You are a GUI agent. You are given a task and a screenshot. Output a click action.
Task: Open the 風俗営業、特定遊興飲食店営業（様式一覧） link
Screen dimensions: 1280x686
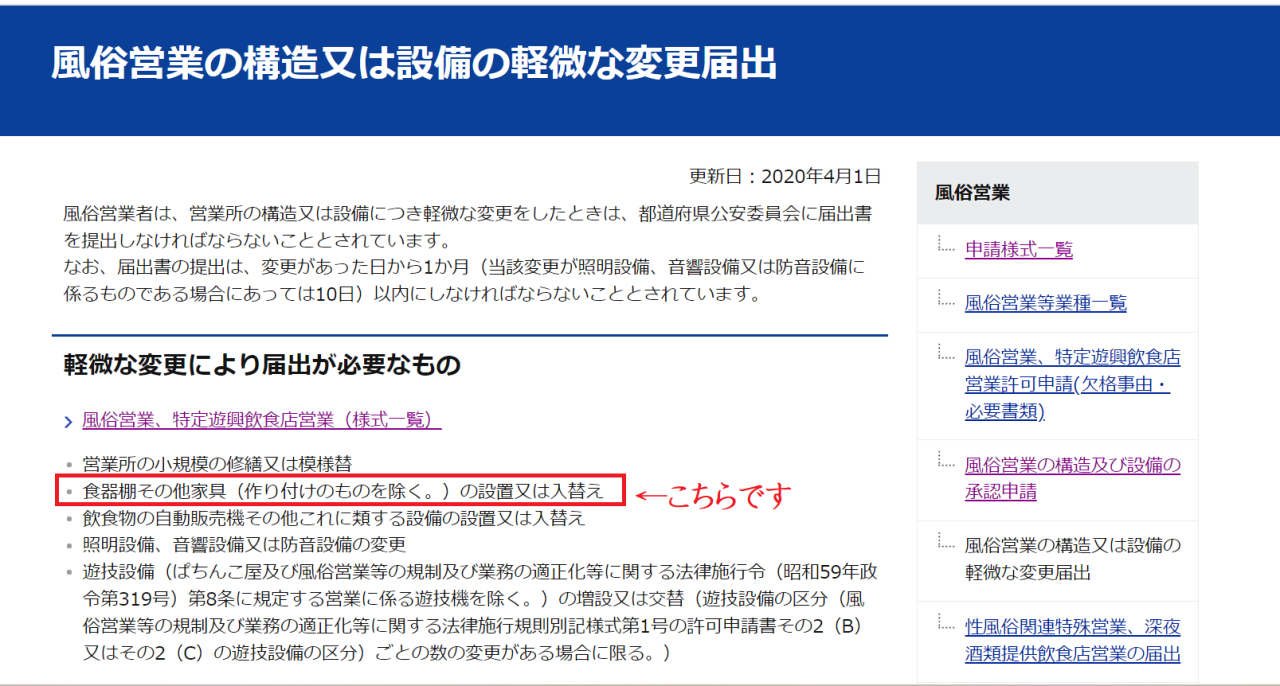261,420
